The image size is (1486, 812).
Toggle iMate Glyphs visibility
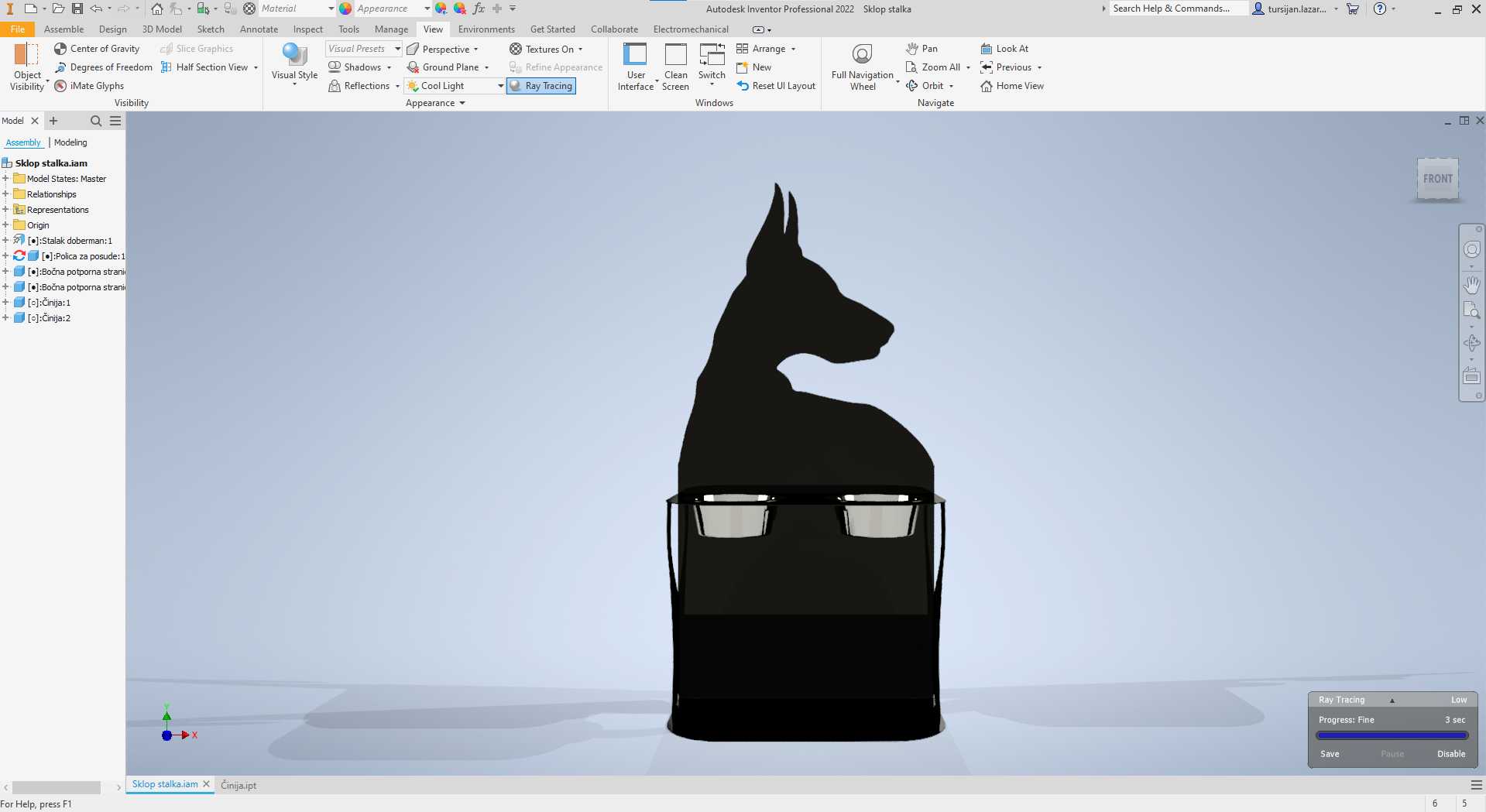pyautogui.click(x=89, y=86)
